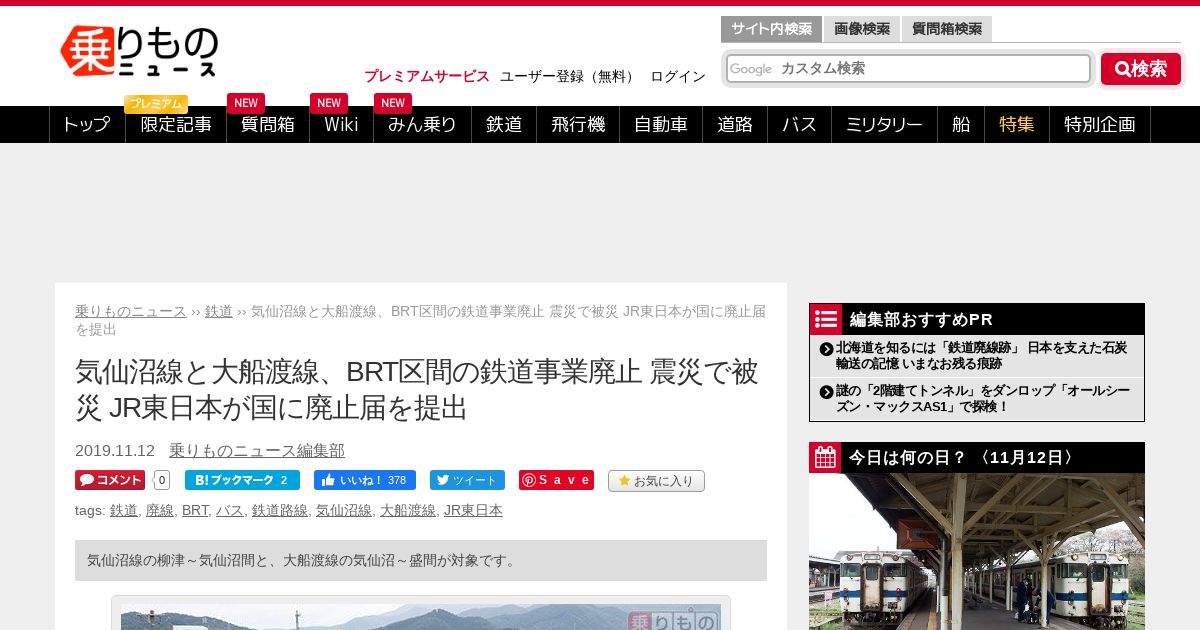
Task: Click the calendar icon beside 今日は何の日？
Action: point(825,458)
